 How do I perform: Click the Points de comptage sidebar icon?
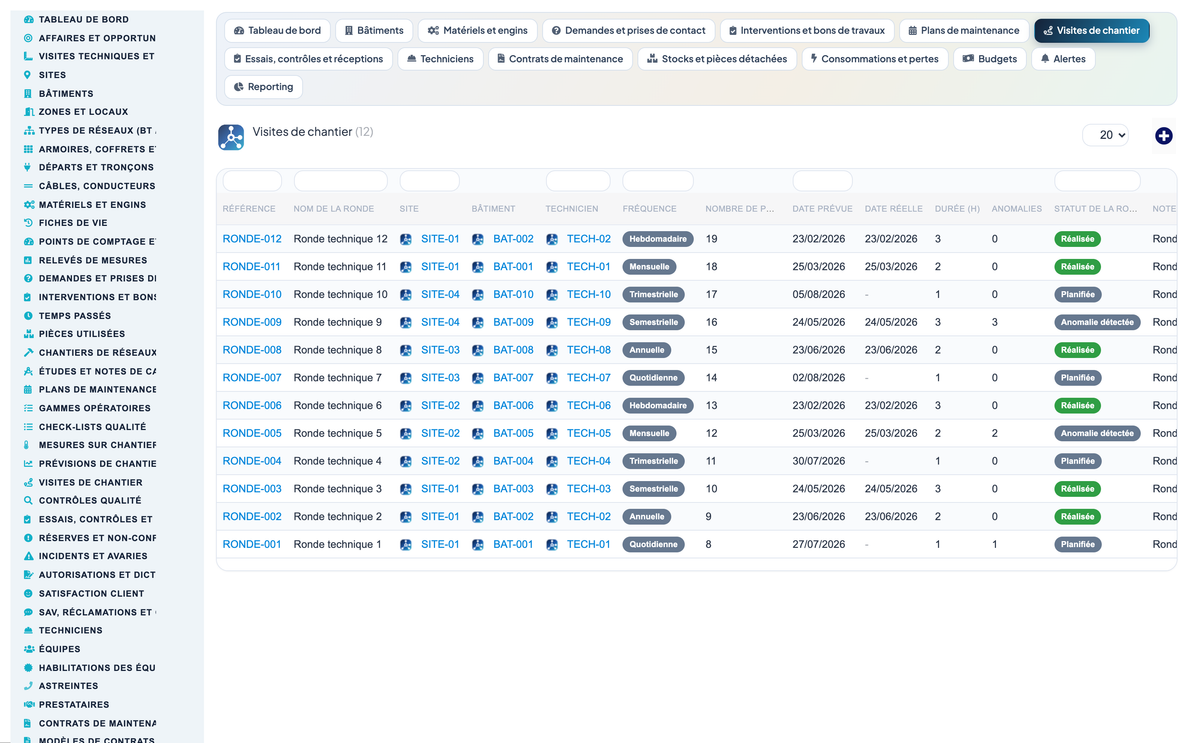(x=28, y=241)
